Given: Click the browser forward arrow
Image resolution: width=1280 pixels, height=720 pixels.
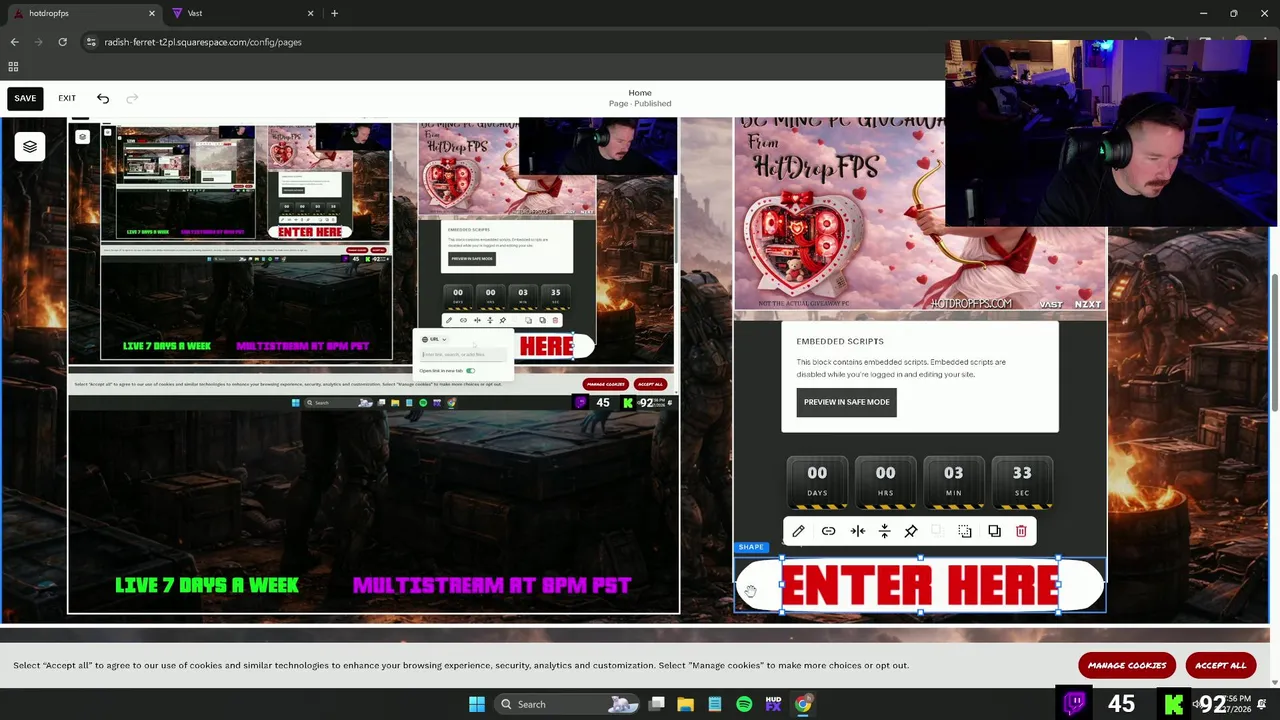Looking at the screenshot, I should (39, 42).
